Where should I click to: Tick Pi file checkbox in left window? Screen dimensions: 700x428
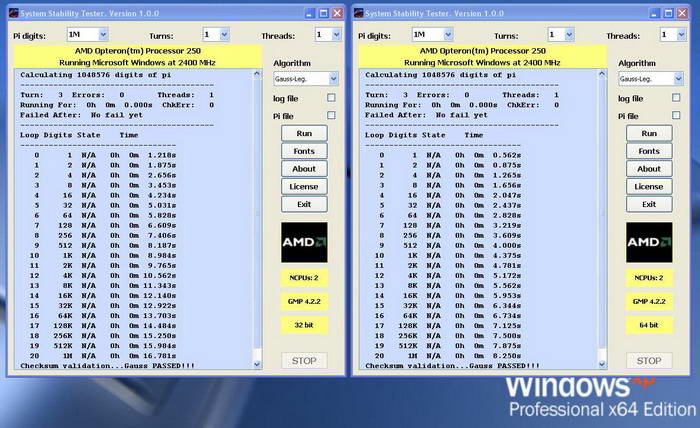coord(331,115)
